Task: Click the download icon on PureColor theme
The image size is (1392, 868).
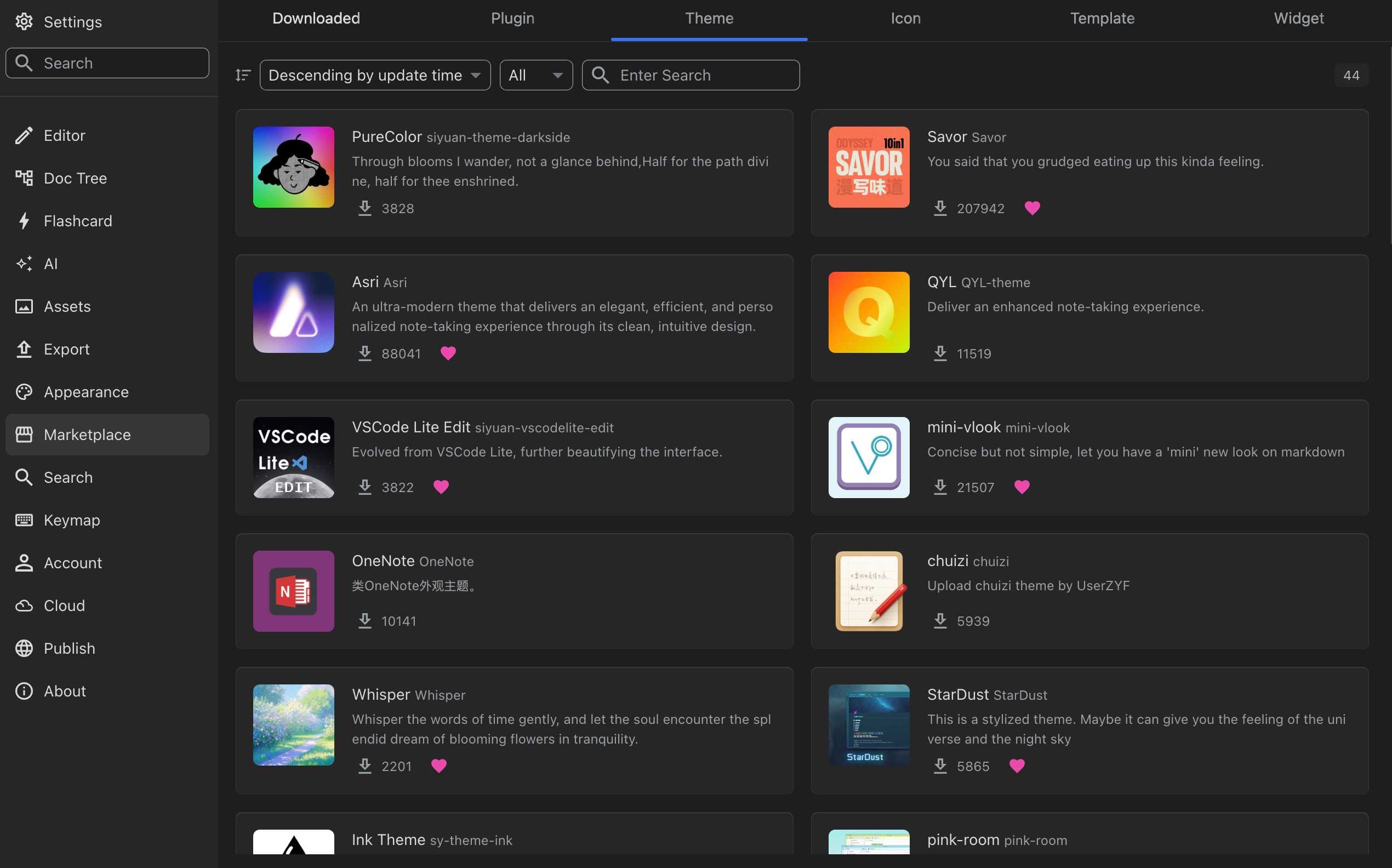Action: [365, 208]
